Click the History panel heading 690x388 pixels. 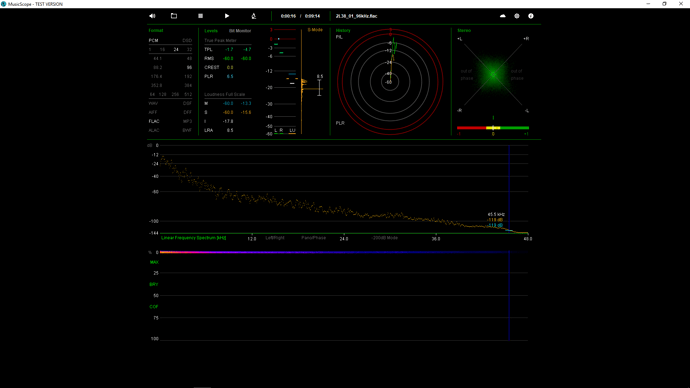(x=343, y=30)
